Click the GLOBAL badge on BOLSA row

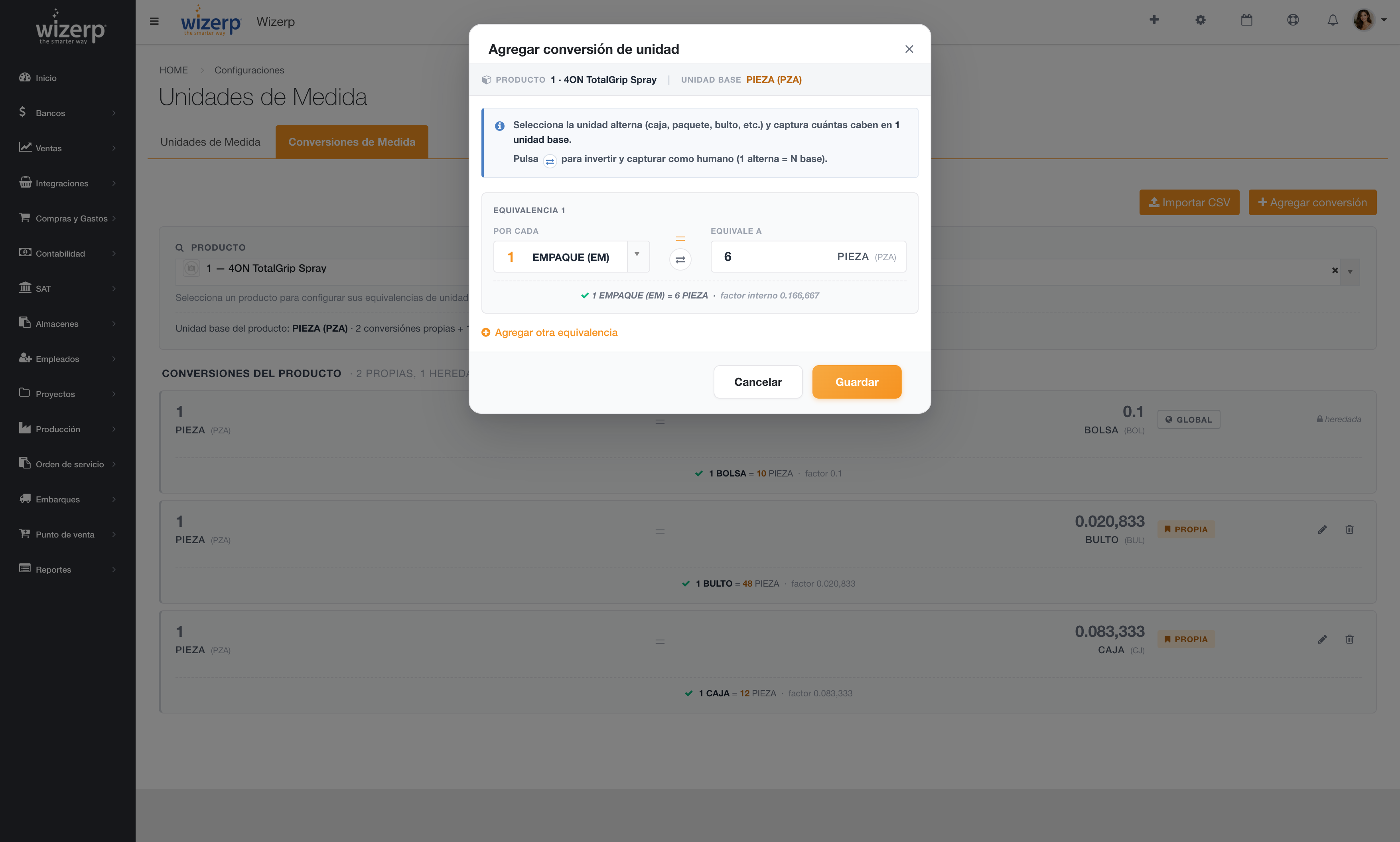tap(1189, 420)
